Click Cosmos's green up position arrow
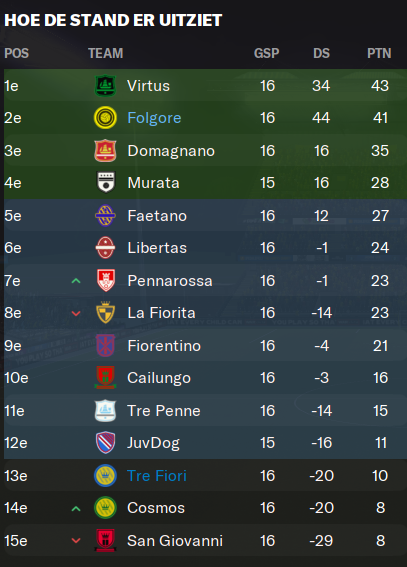The height and width of the screenshot is (567, 407). pos(76,509)
